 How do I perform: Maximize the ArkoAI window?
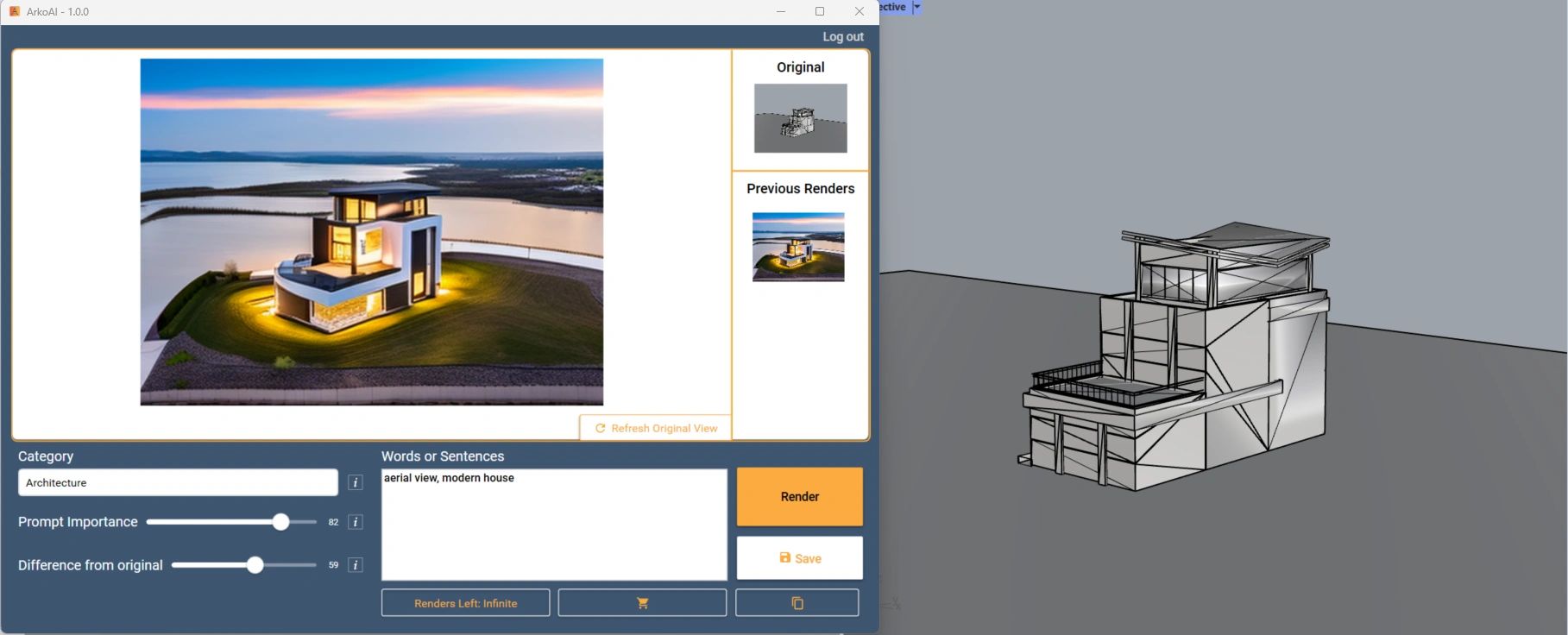820,11
